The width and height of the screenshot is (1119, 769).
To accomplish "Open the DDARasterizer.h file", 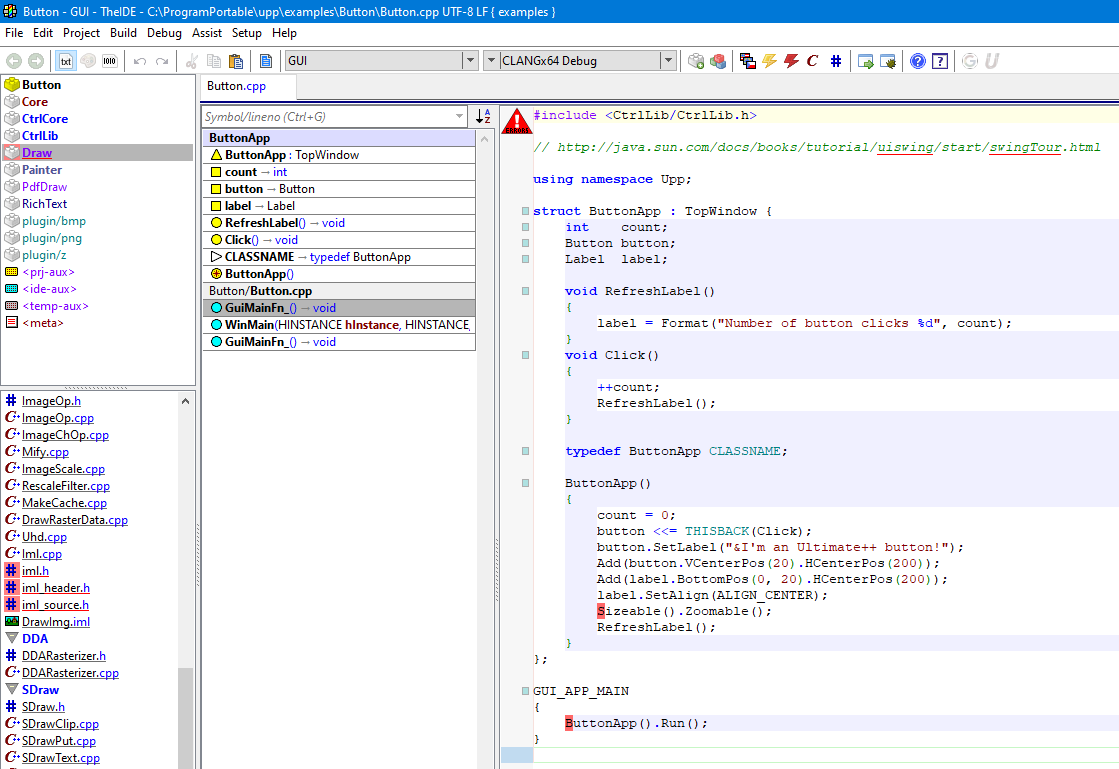I will pyautogui.click(x=64, y=656).
